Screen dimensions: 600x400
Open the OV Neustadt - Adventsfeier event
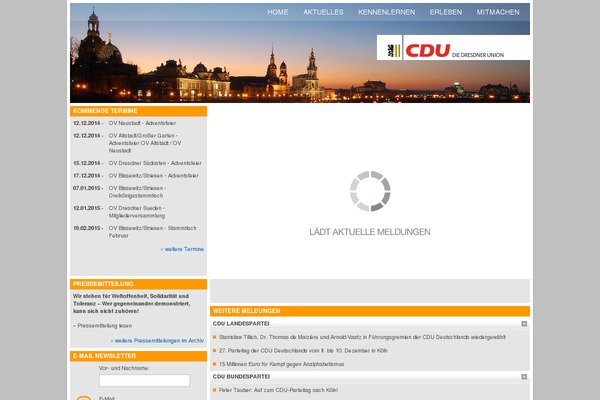(x=142, y=123)
